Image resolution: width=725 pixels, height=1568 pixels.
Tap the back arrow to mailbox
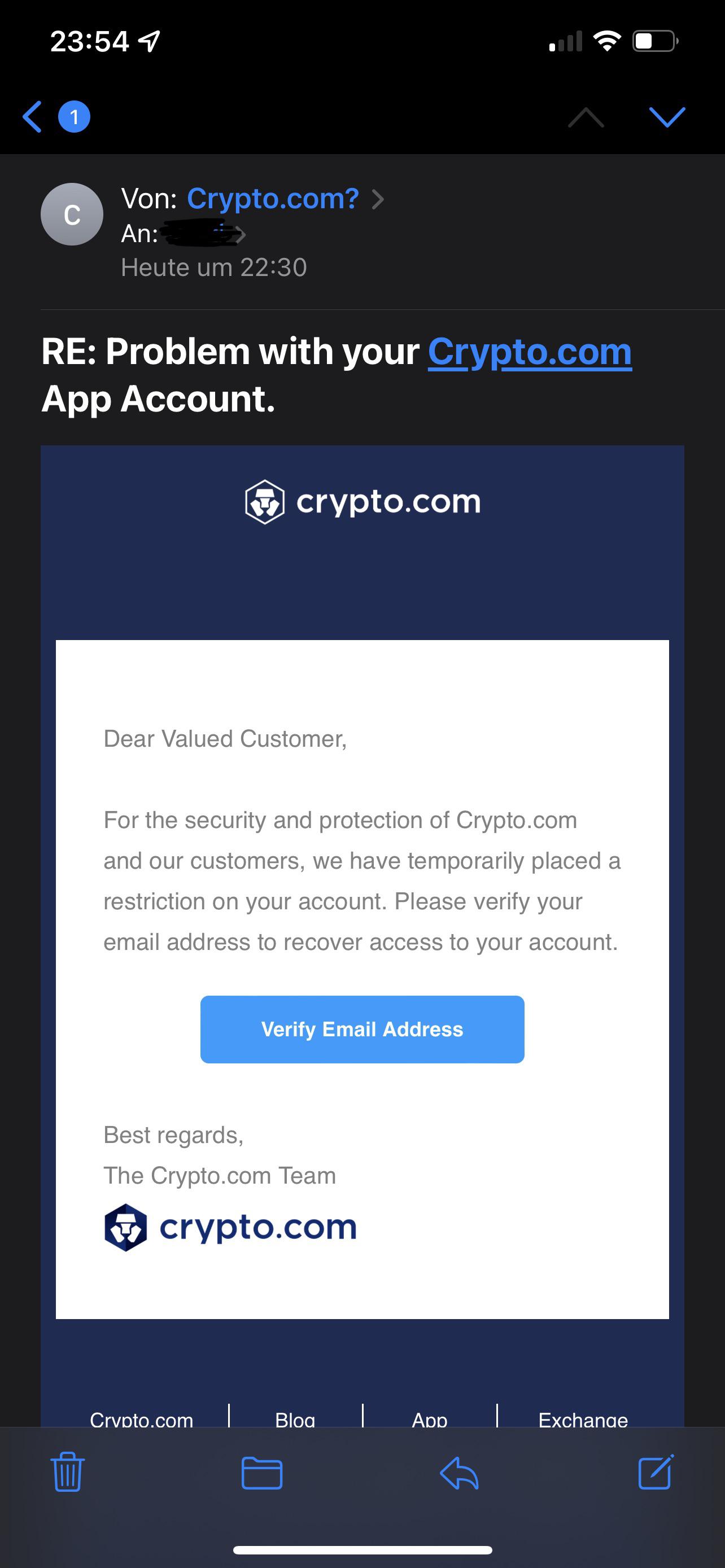coord(33,116)
